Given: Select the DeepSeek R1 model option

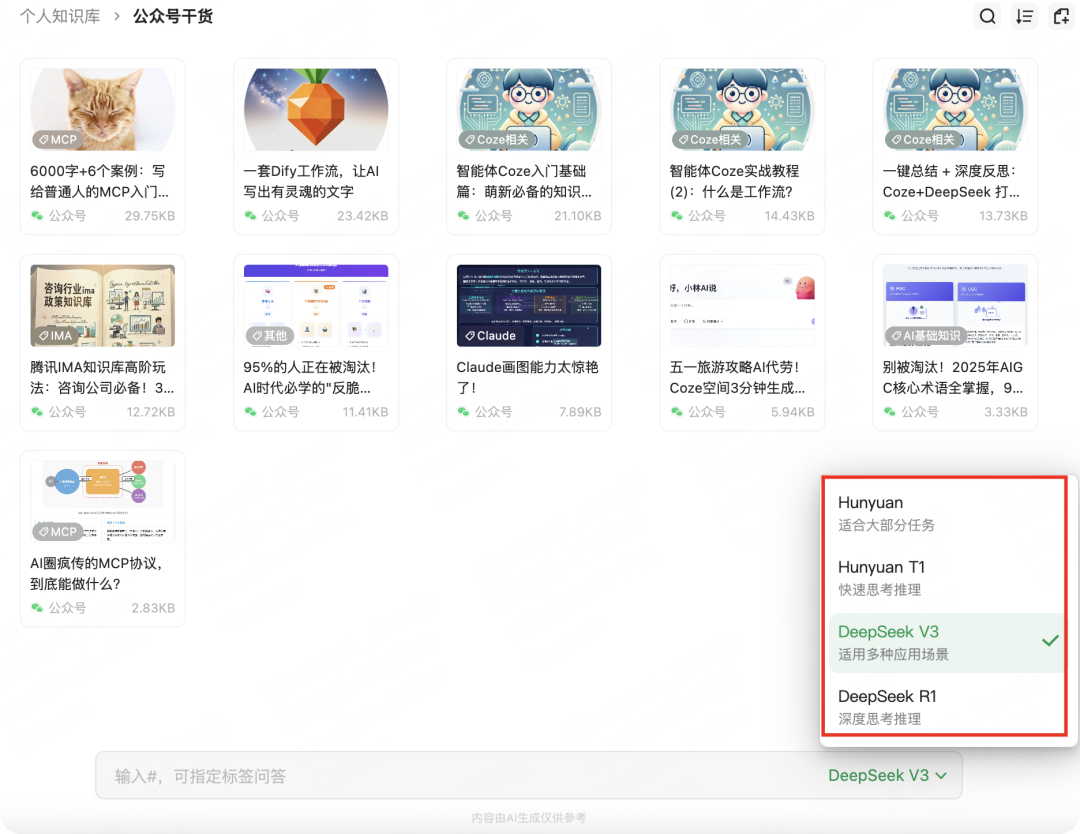Looking at the screenshot, I should tap(946, 707).
